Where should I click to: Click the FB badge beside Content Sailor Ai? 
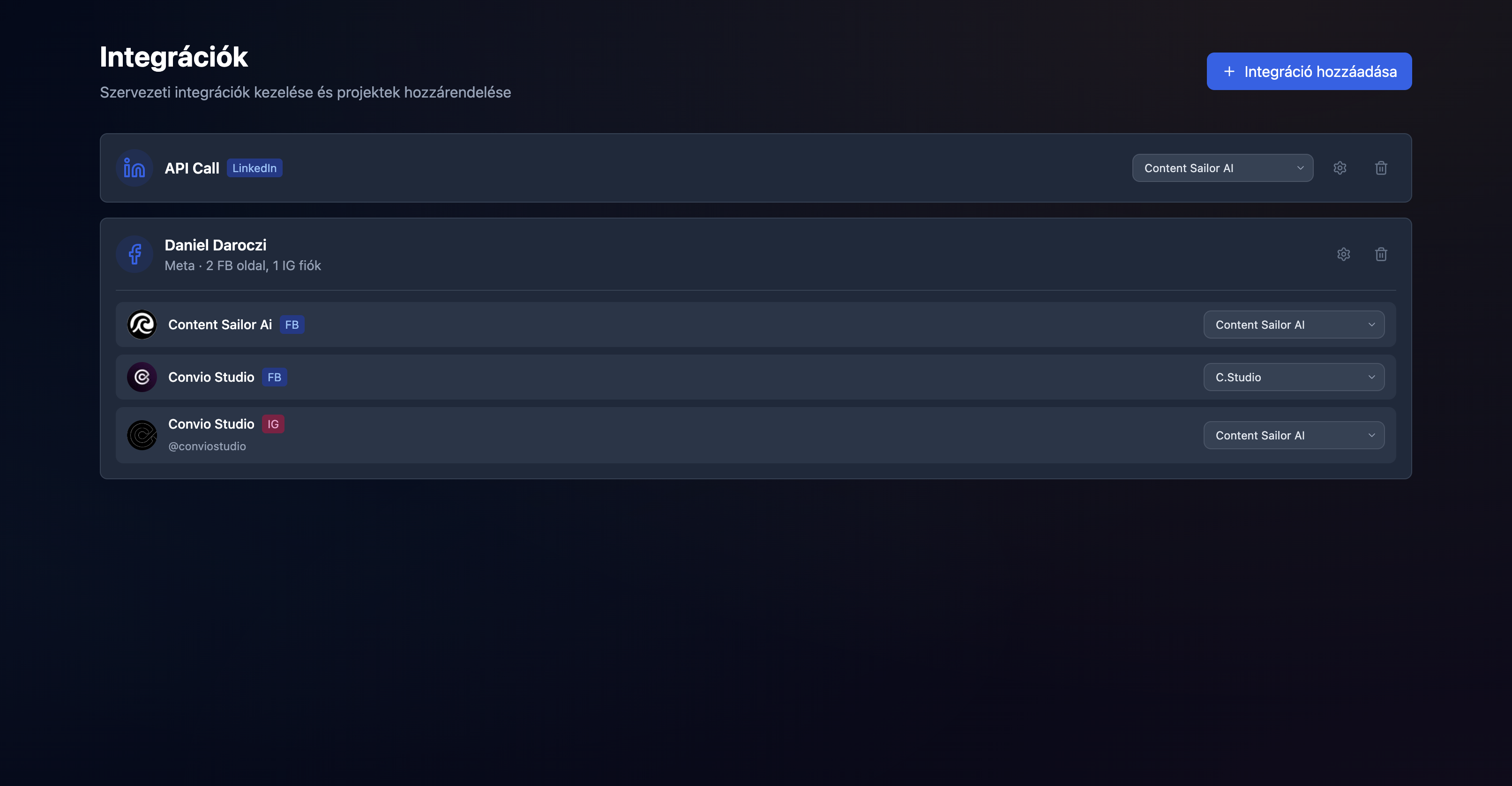click(x=292, y=325)
